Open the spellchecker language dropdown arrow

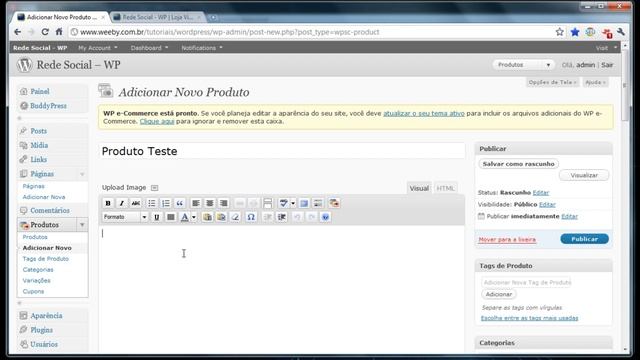tap(293, 203)
